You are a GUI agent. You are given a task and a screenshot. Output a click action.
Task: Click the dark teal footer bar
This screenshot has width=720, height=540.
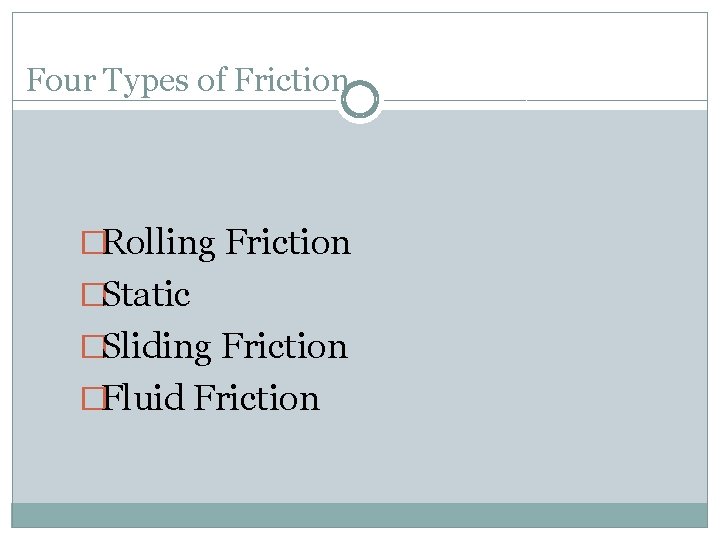tap(360, 515)
